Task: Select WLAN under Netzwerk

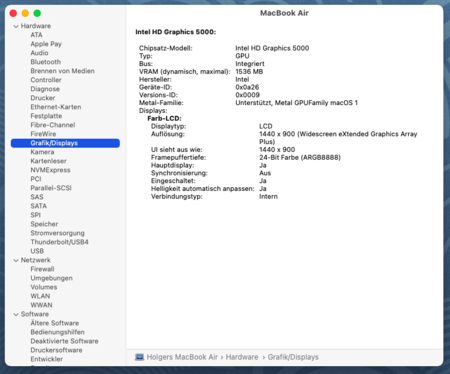Action: [40, 296]
